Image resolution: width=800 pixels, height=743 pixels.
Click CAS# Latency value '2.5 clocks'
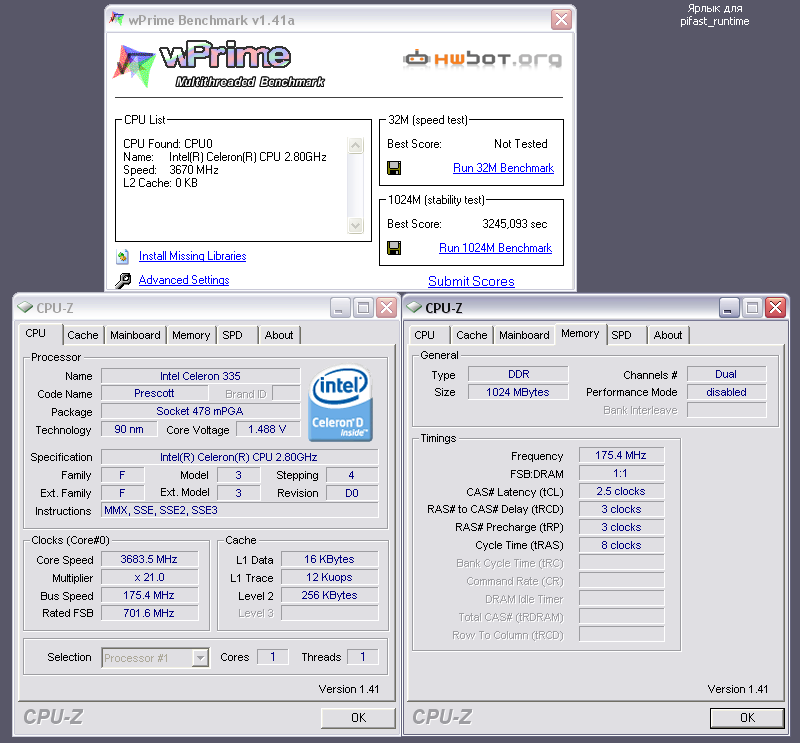(621, 491)
